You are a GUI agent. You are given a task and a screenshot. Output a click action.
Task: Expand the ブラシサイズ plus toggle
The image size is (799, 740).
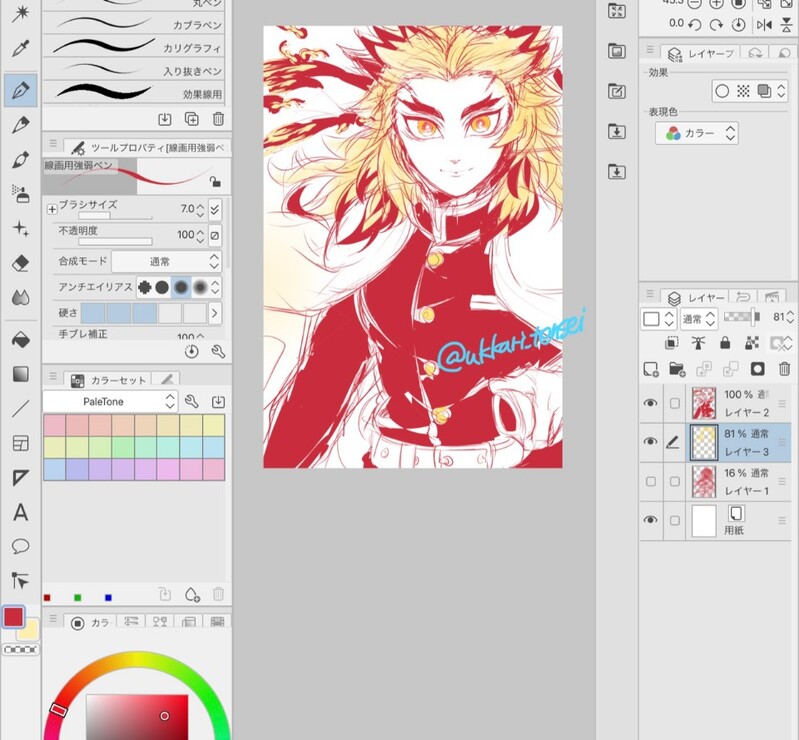(52, 209)
